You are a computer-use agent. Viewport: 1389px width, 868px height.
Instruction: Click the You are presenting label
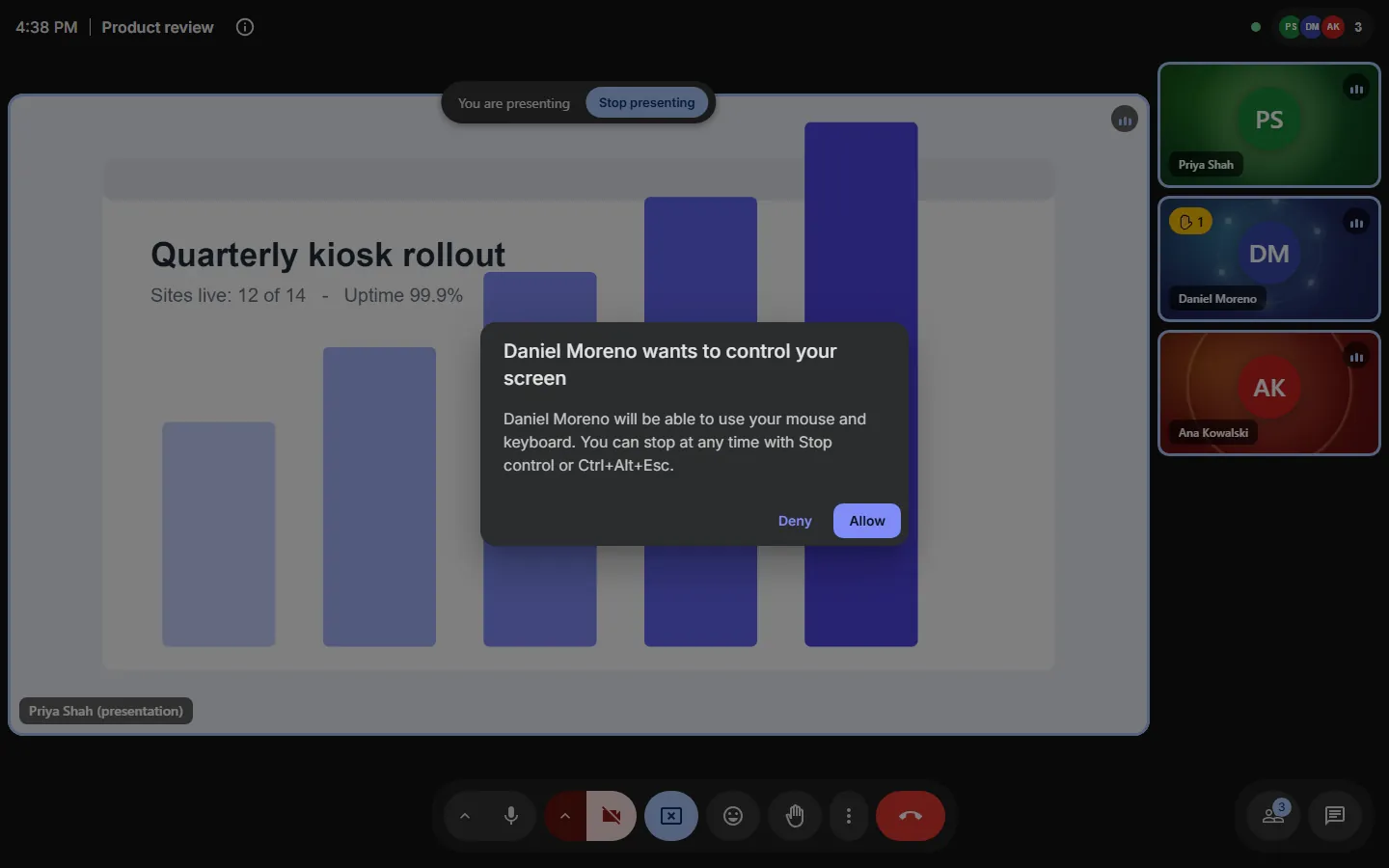click(x=513, y=103)
